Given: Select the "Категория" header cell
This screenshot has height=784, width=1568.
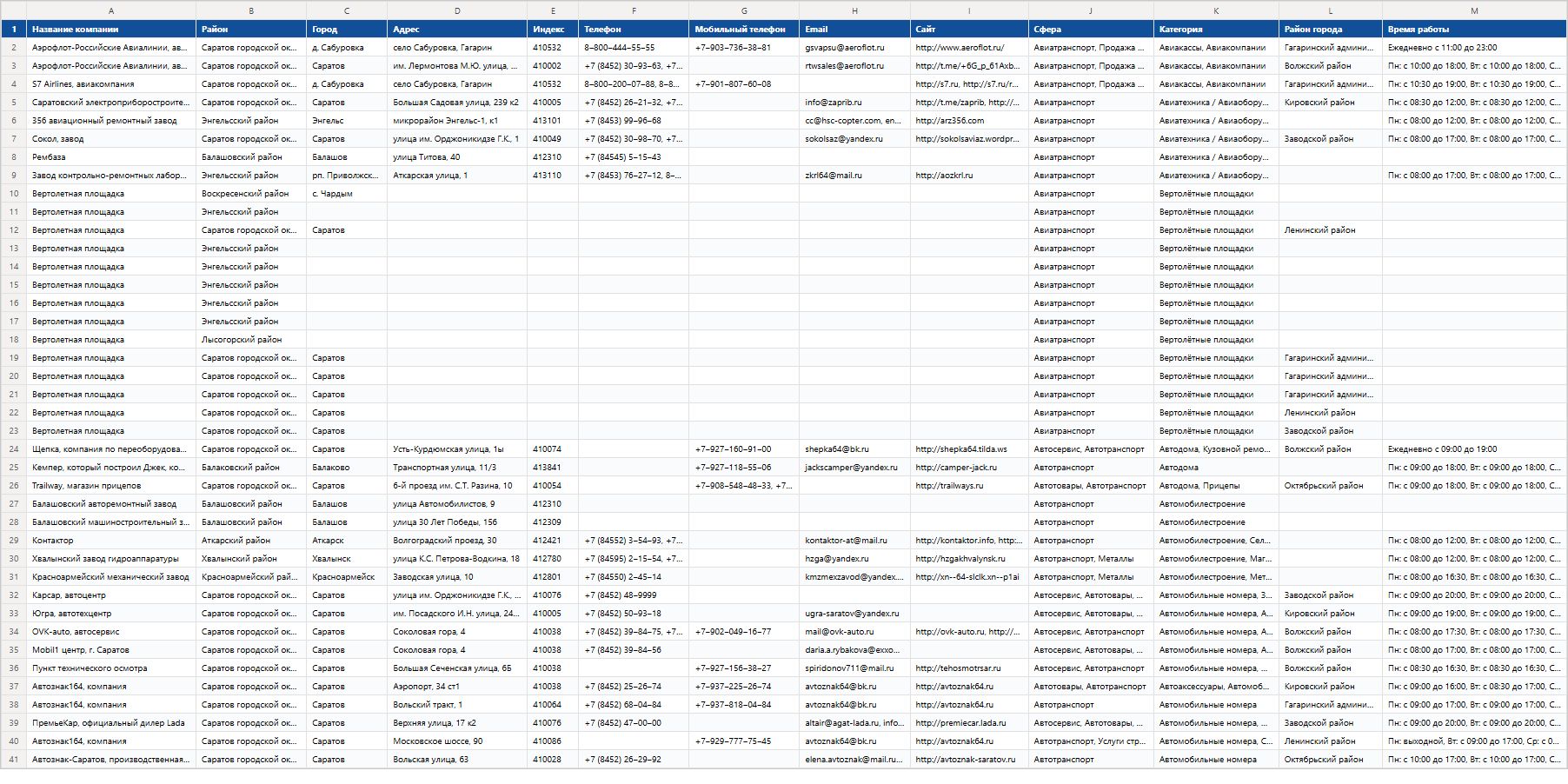Looking at the screenshot, I should tap(1216, 30).
